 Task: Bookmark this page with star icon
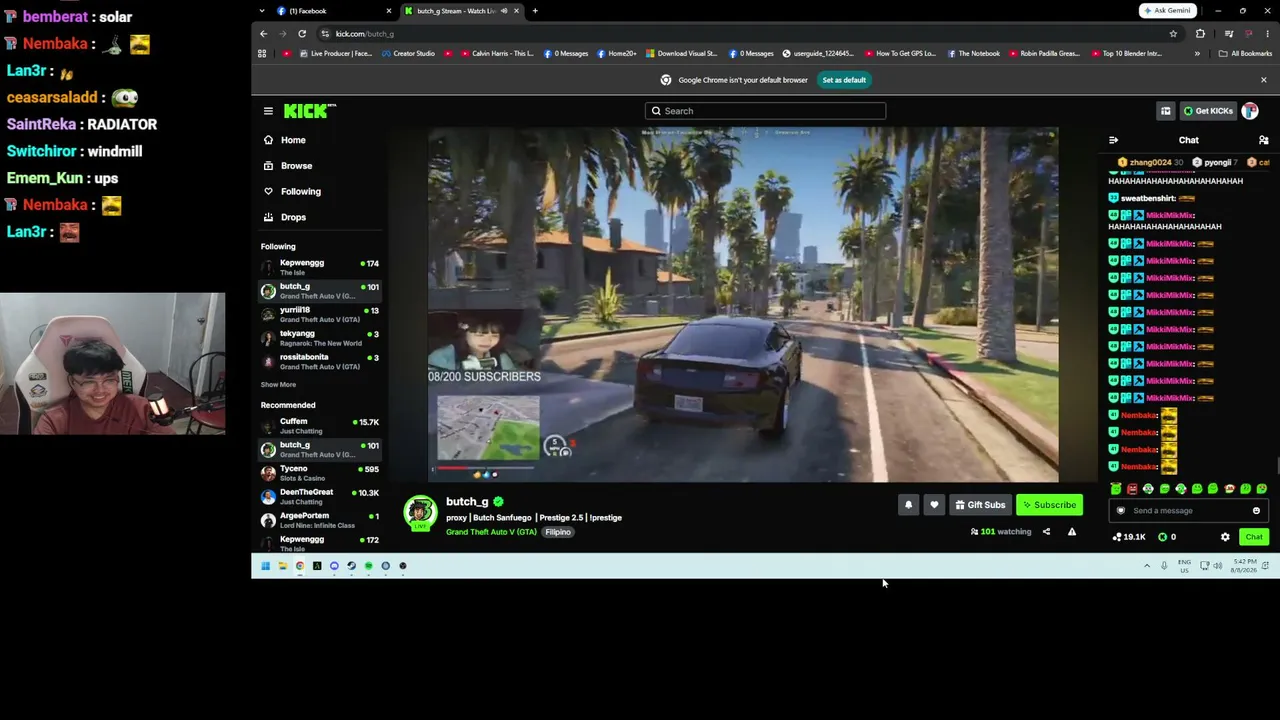[1173, 34]
